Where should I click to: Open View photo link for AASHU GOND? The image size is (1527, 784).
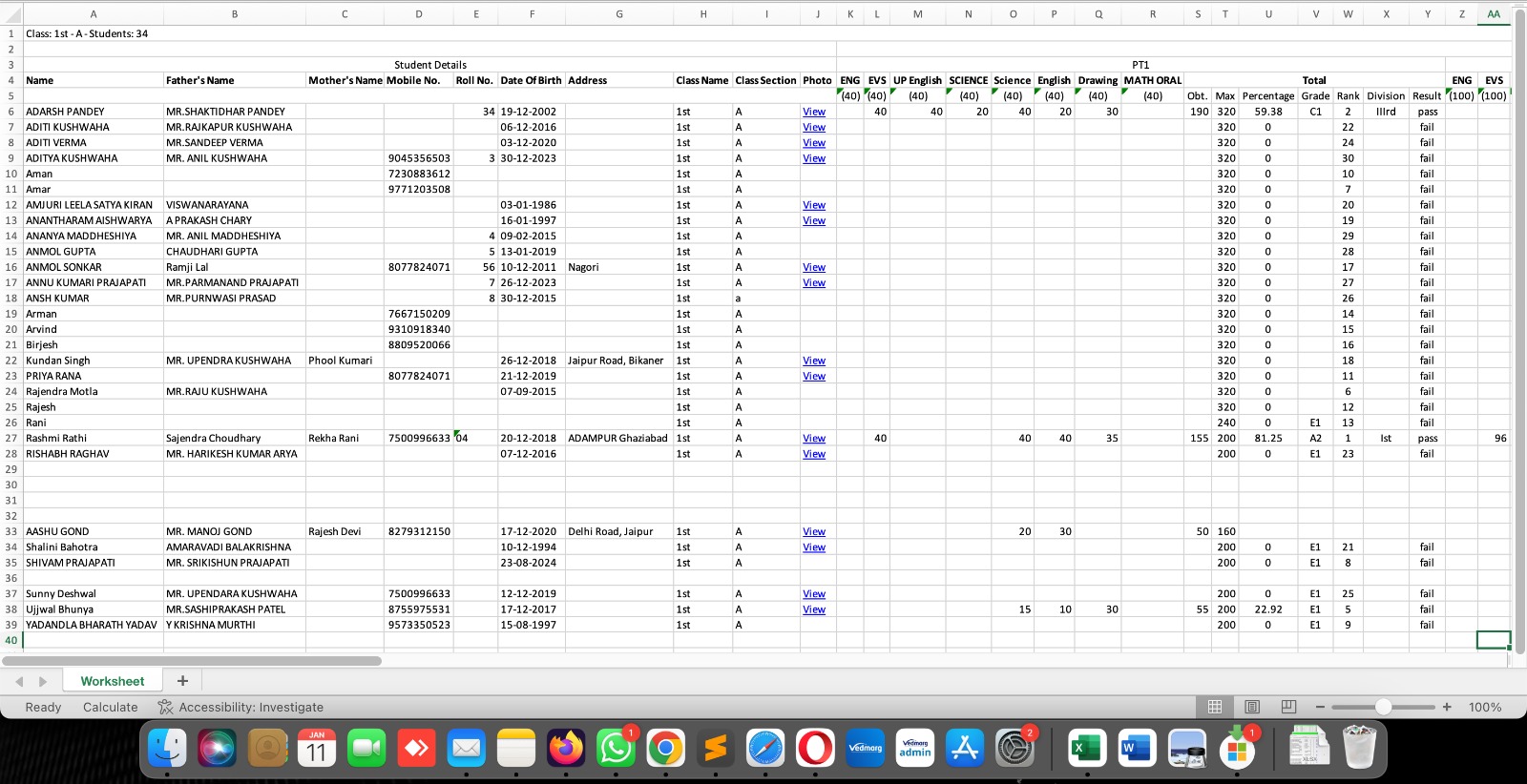814,531
